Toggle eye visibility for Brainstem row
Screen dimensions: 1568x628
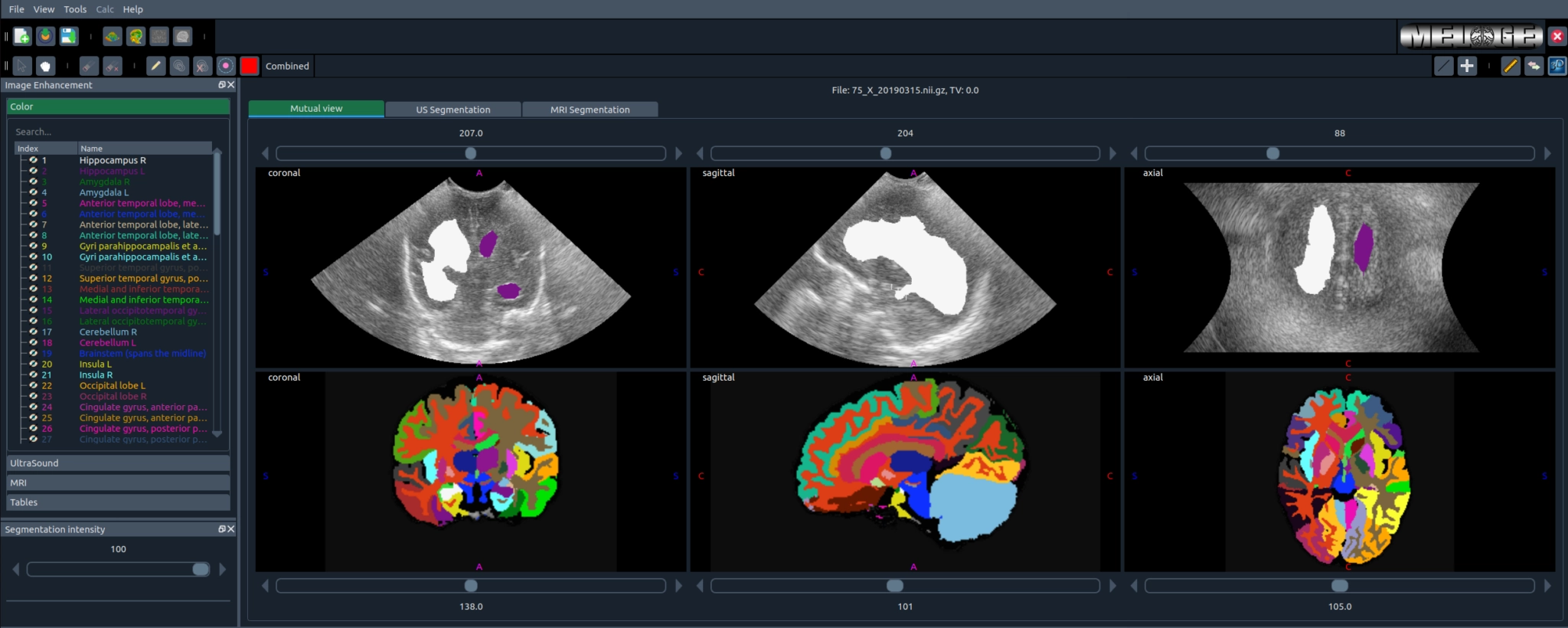34,353
